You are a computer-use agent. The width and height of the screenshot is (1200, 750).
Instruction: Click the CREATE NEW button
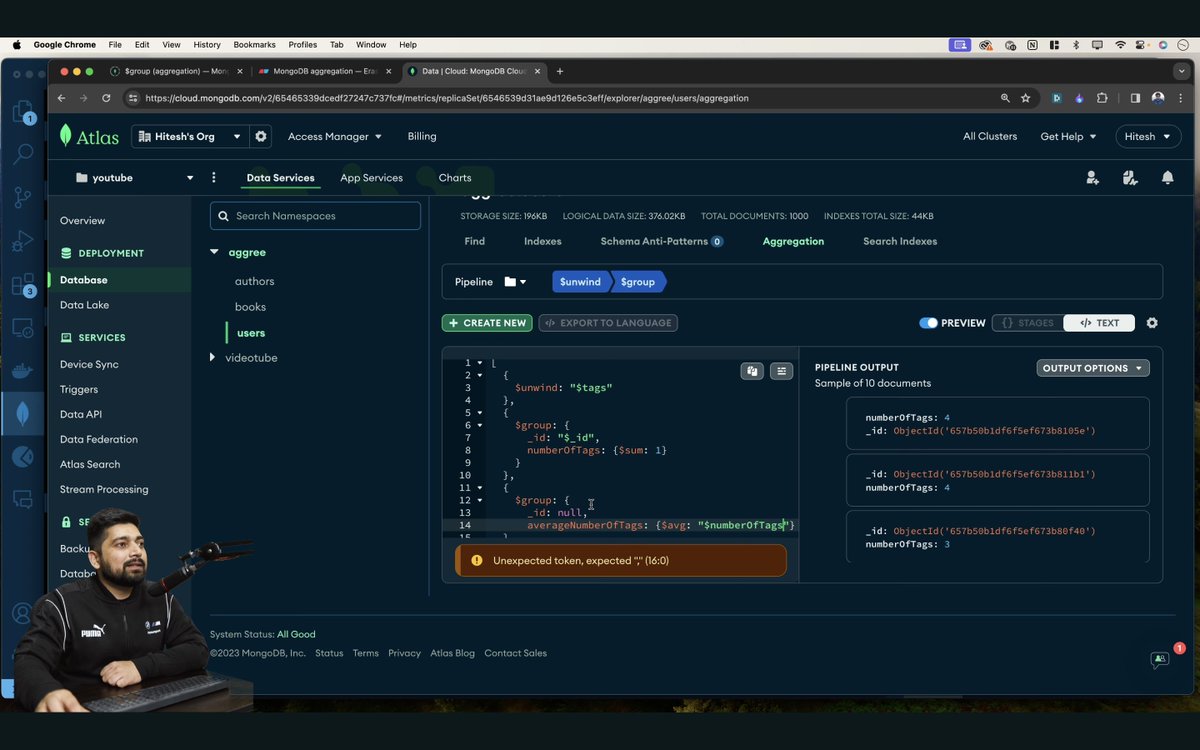(x=487, y=323)
